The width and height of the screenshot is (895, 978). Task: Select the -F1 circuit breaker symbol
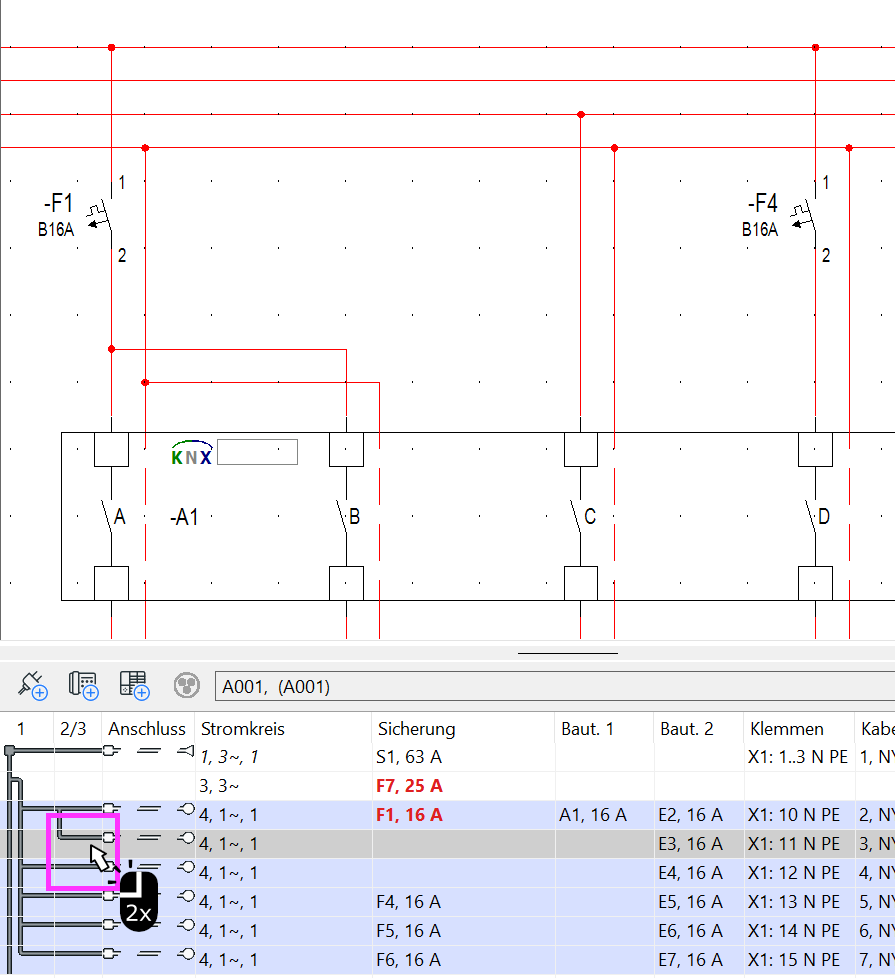(102, 216)
